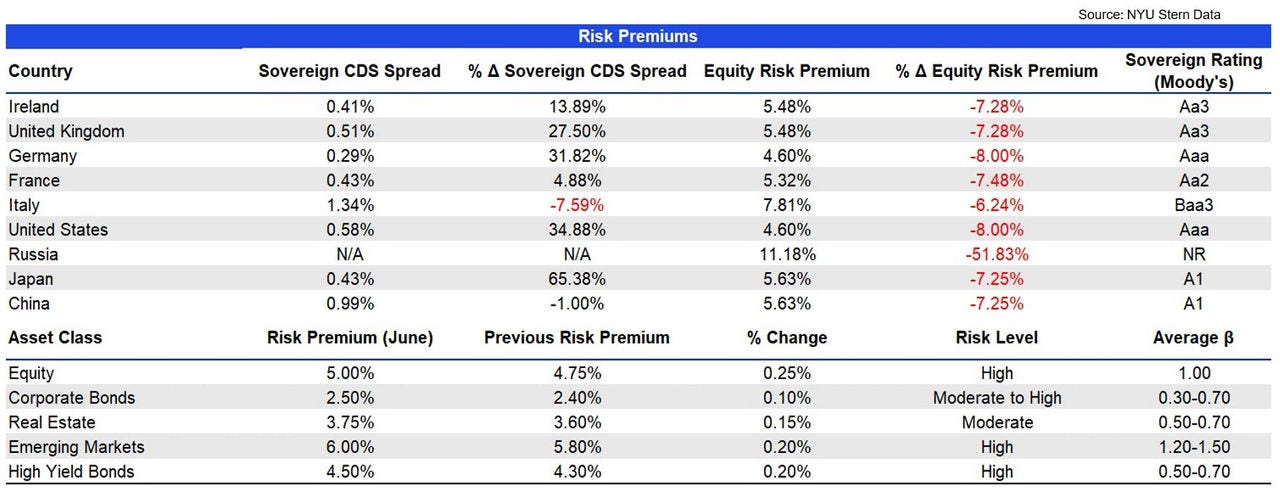Viewport: 1280px width, 494px height.
Task: Click Italy's Baa3 sovereign rating
Action: click(1193, 205)
